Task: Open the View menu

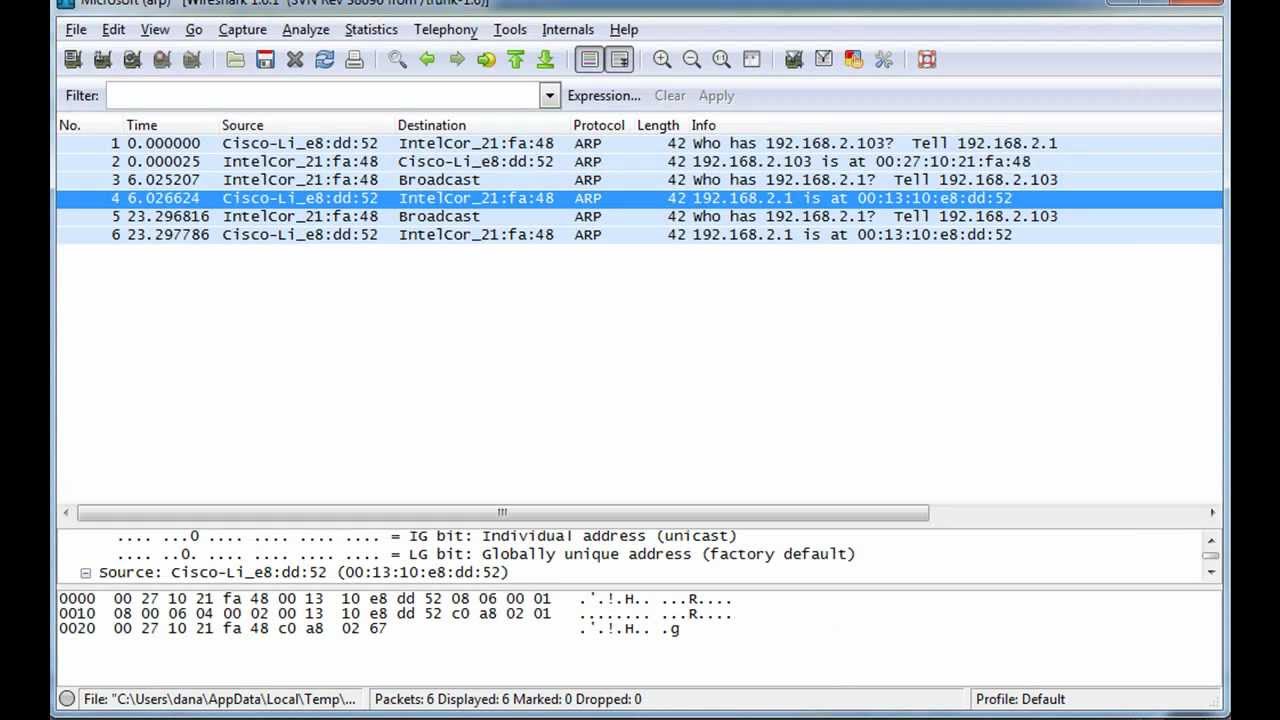Action: (x=155, y=30)
